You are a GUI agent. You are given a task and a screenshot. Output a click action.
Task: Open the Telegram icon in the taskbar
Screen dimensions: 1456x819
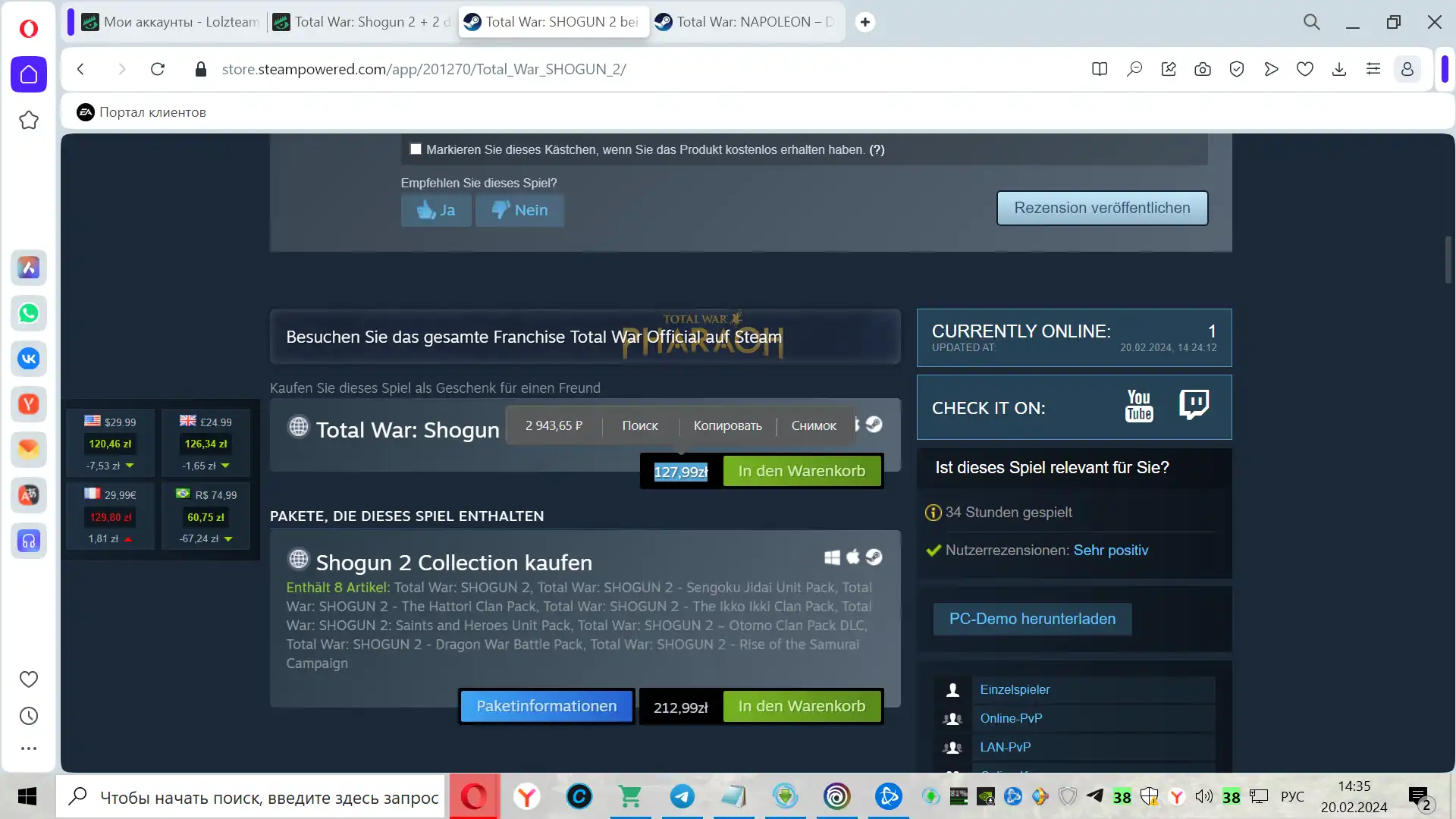(x=682, y=796)
